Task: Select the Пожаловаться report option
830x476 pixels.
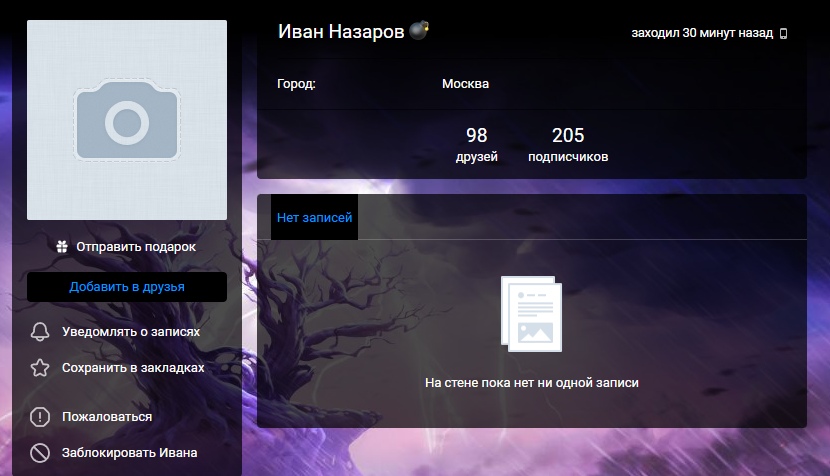Action: [107, 417]
